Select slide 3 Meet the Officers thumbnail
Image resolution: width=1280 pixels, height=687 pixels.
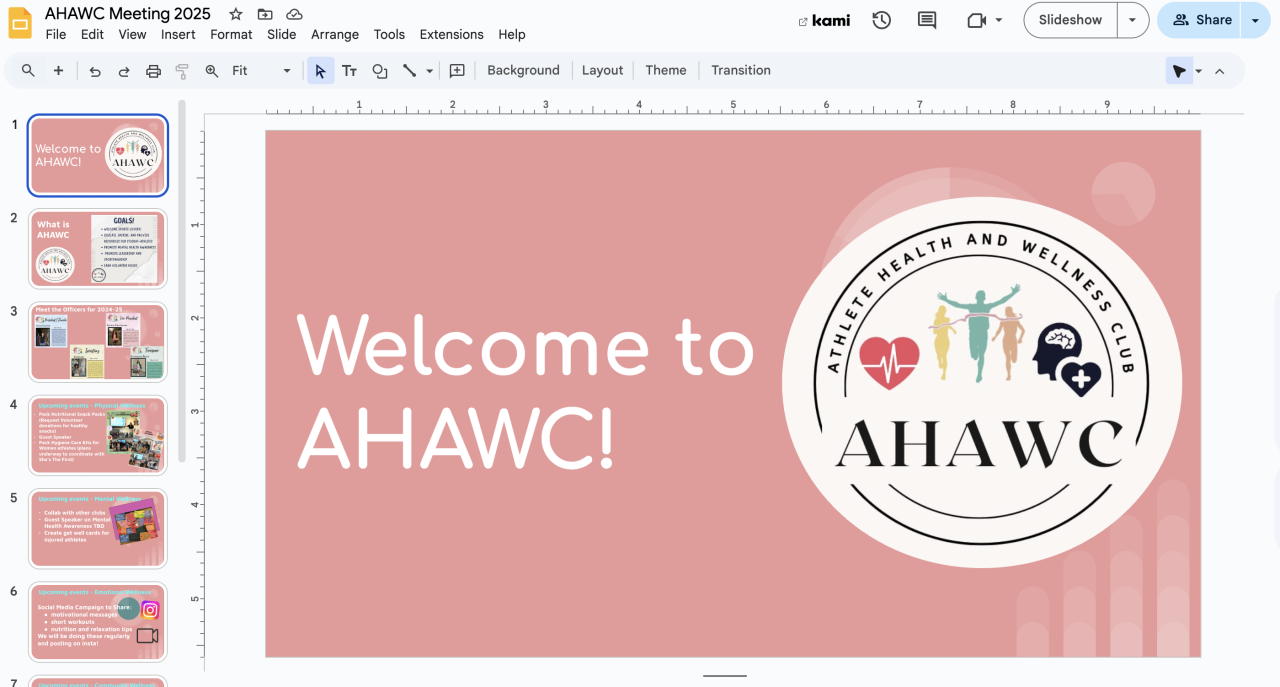click(98, 342)
